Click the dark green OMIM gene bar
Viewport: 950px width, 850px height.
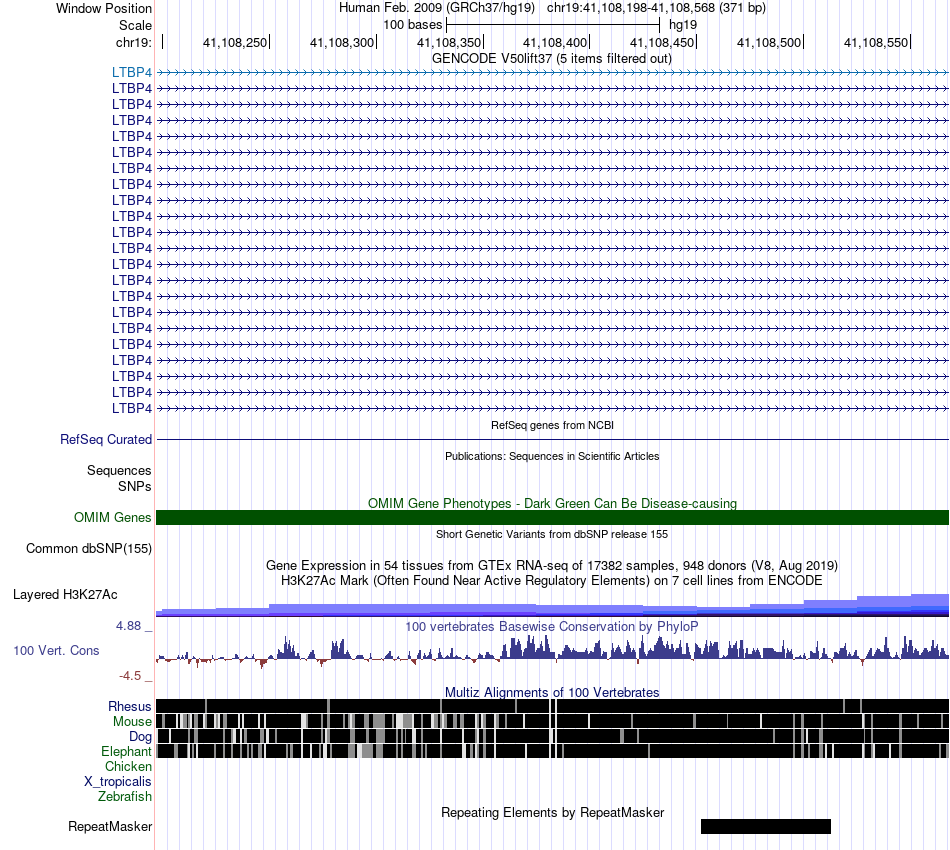point(552,517)
